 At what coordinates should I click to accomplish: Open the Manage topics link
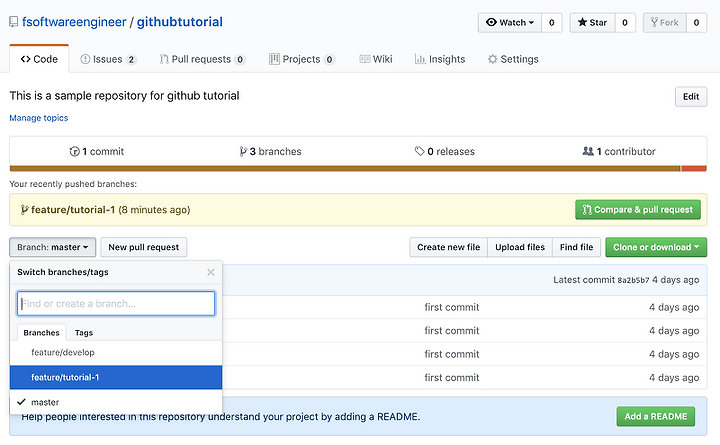[x=39, y=118]
